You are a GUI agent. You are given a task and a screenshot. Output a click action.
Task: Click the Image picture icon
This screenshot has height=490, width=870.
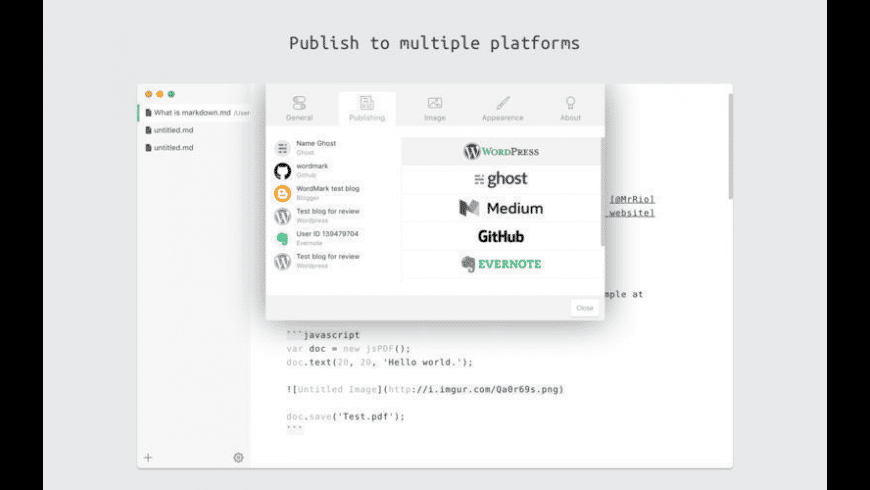435,103
